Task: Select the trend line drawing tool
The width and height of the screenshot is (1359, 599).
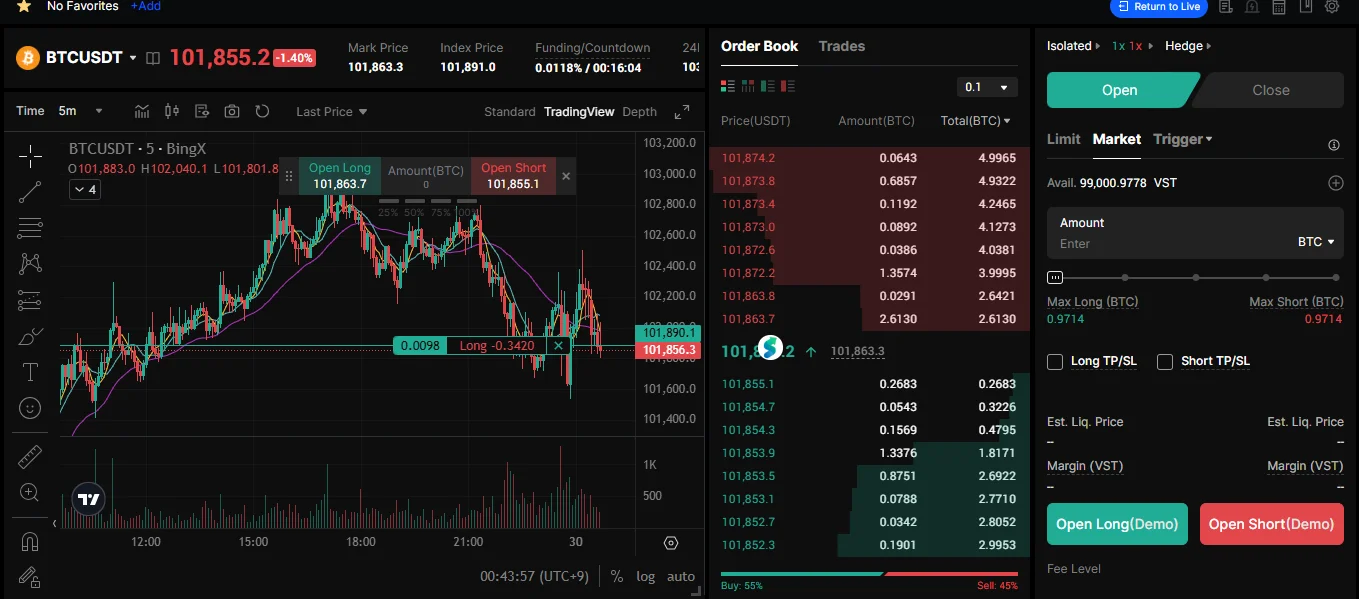Action: (x=30, y=192)
